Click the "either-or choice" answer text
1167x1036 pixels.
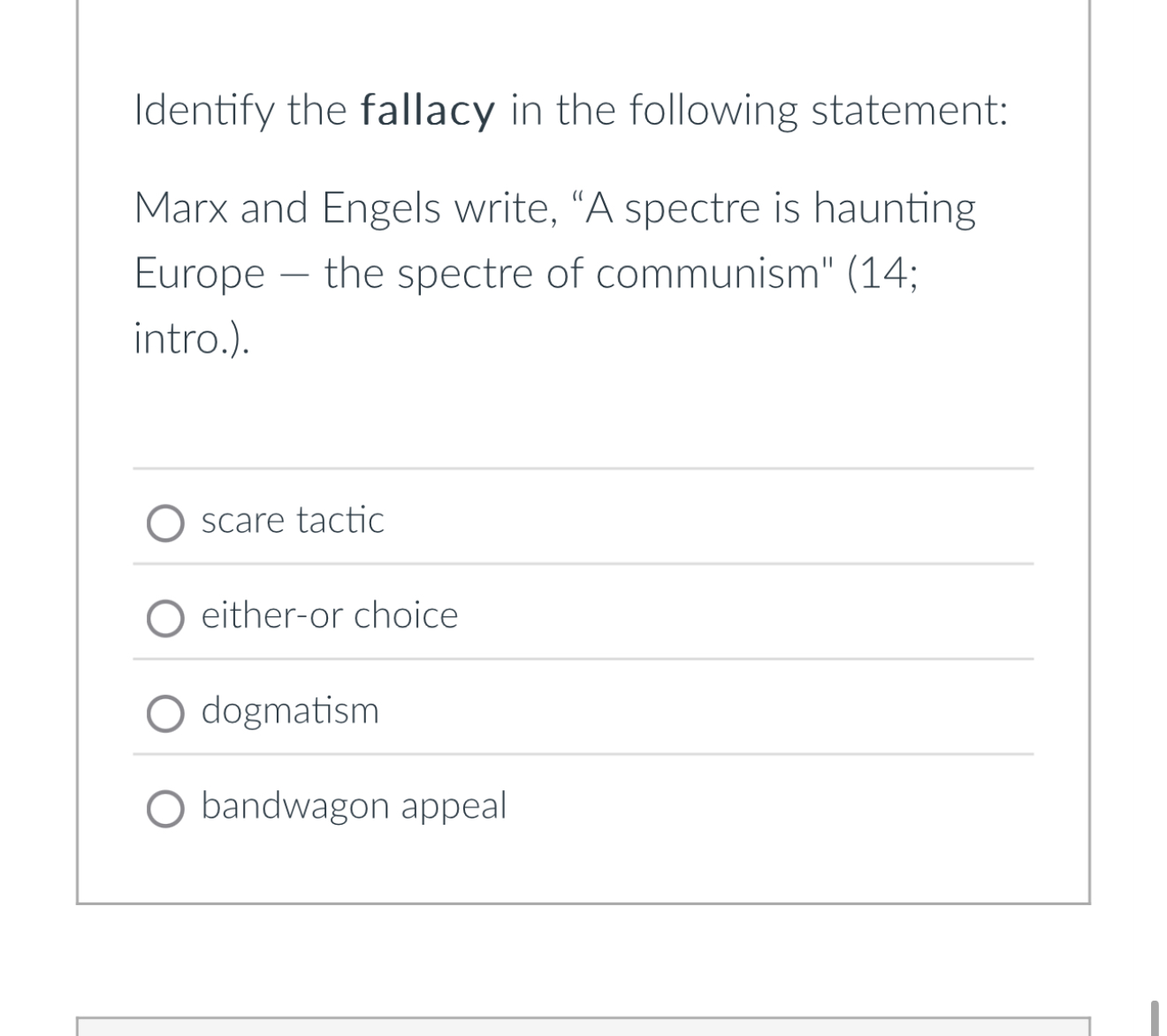click(x=328, y=616)
